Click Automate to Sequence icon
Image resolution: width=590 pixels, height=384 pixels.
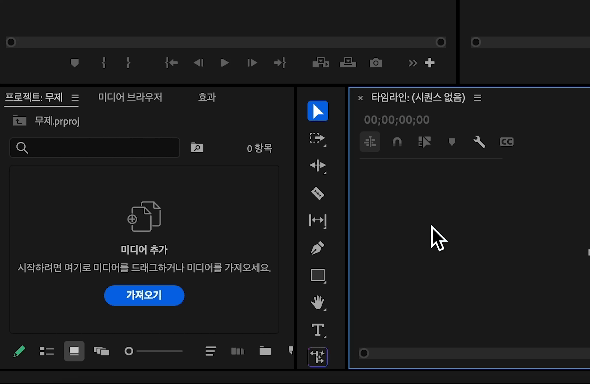pos(237,351)
